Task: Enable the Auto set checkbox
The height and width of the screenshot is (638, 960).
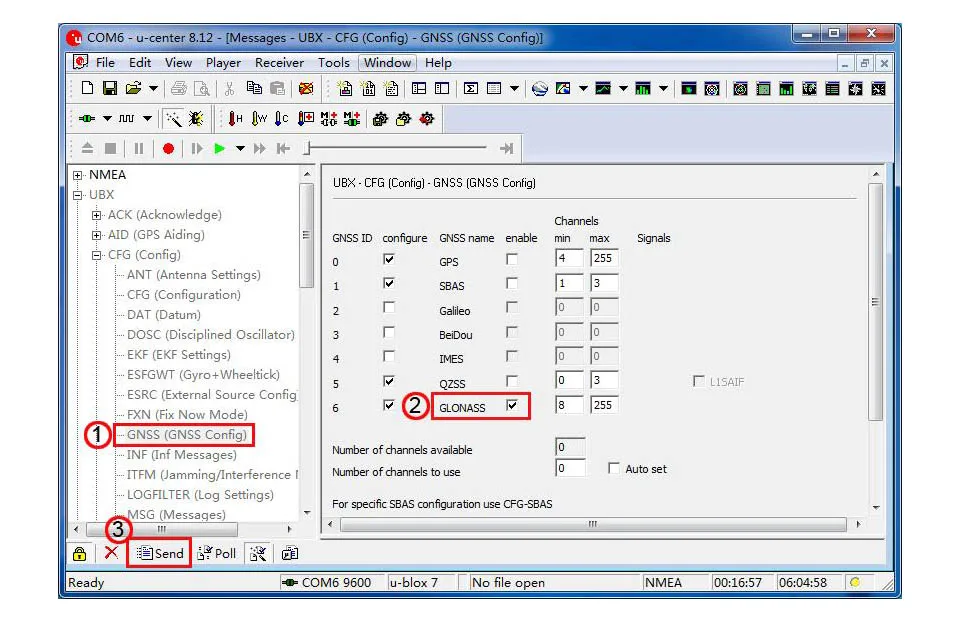Action: 613,468
